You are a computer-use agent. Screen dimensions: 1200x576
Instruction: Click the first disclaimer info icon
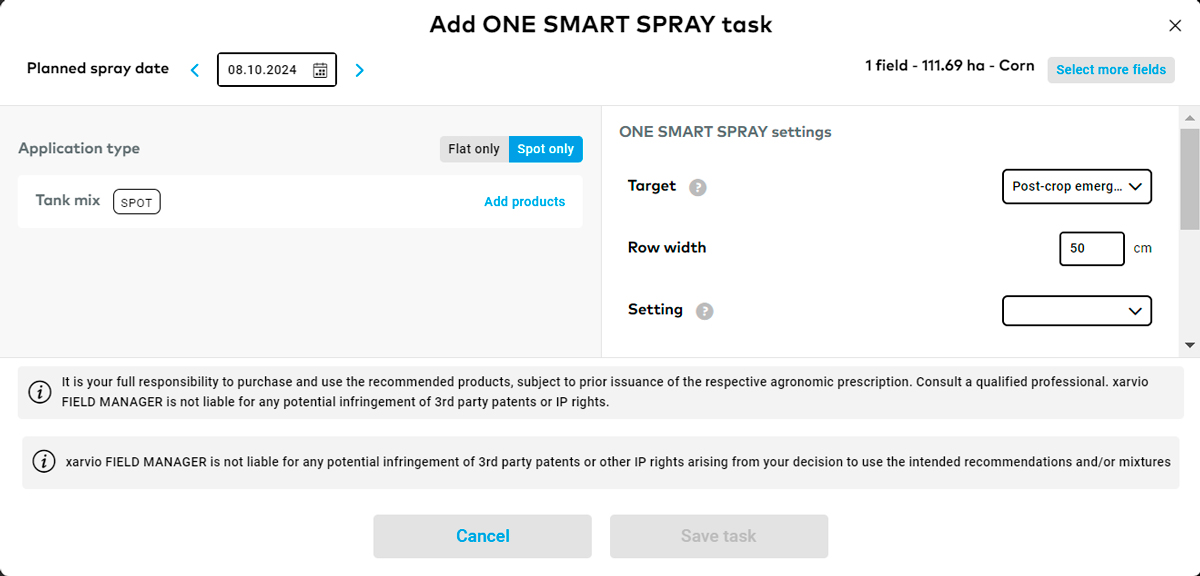[x=39, y=392]
